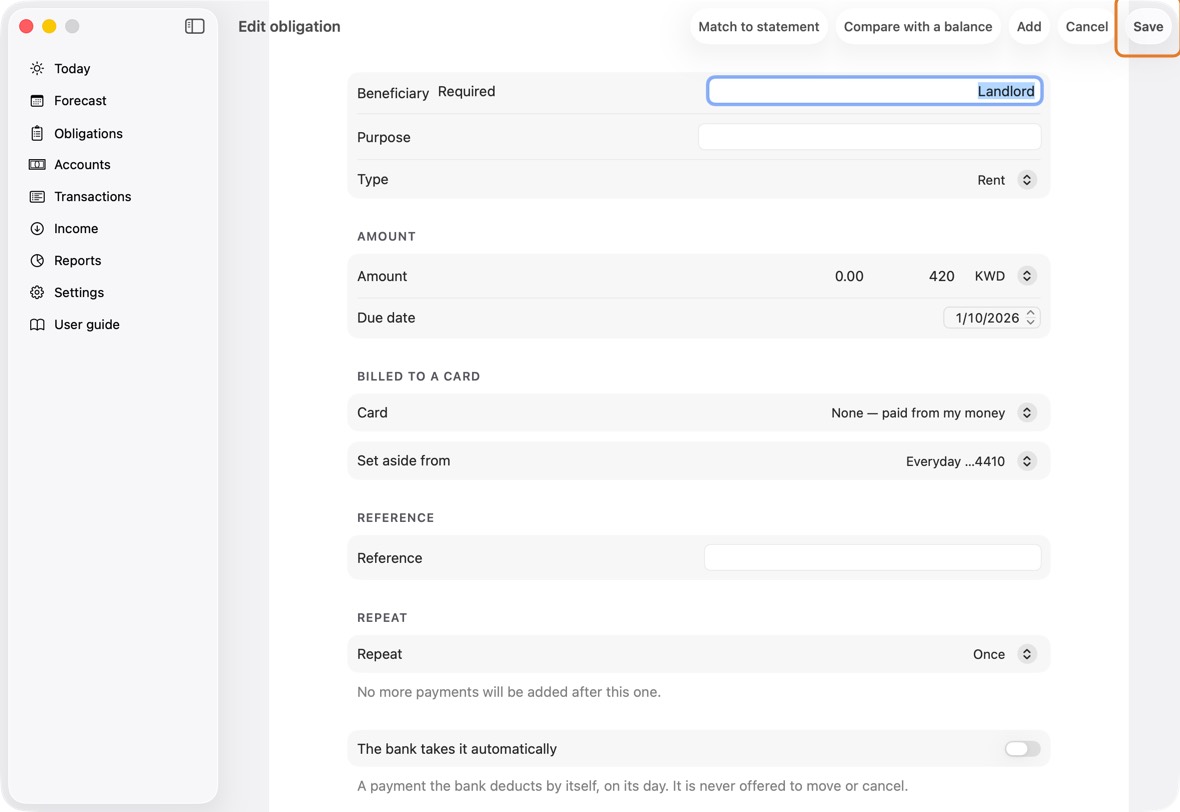Open the Income section
Screen dimensions: 1180x812
click(x=76, y=229)
